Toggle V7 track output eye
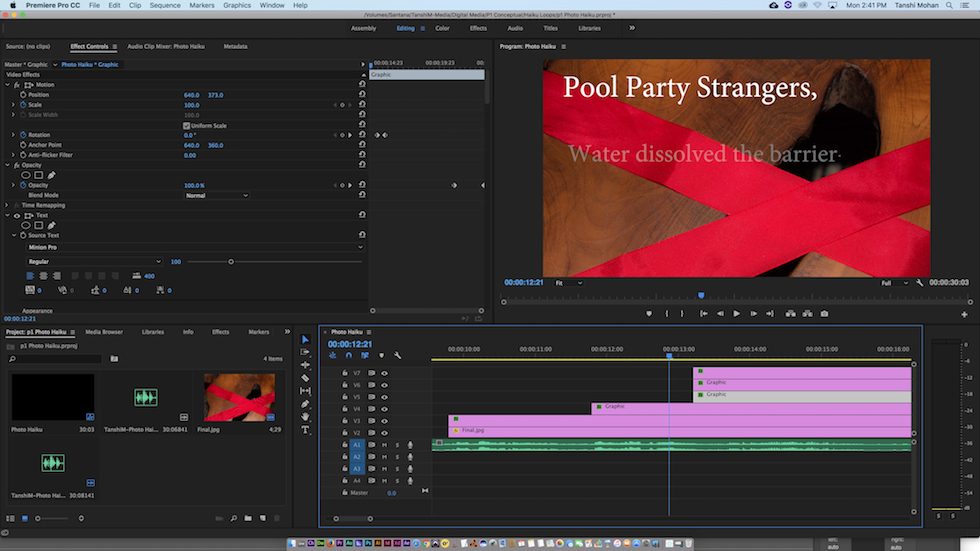This screenshot has height=551, width=980. pos(384,374)
